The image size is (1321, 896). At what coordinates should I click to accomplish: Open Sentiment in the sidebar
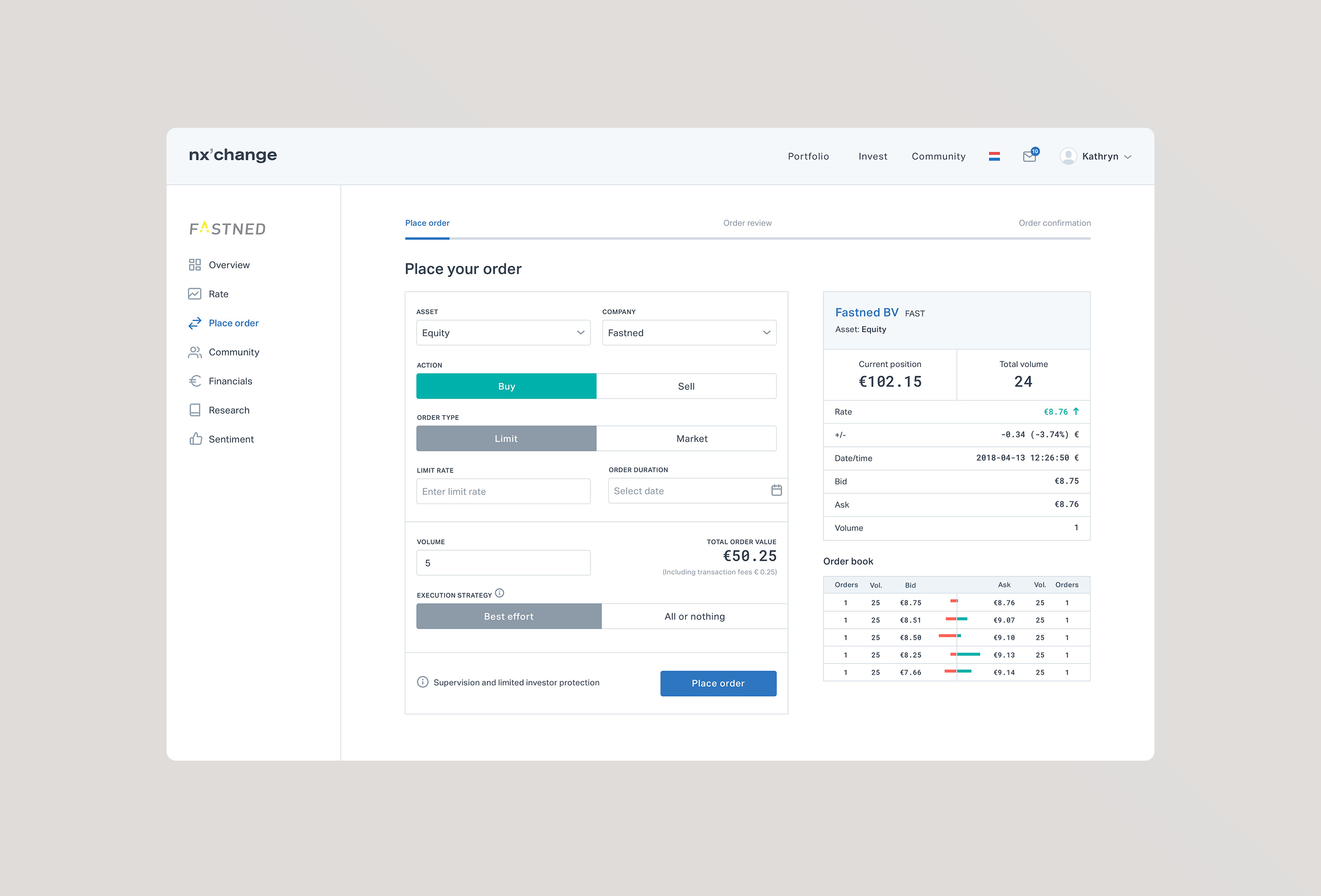231,439
